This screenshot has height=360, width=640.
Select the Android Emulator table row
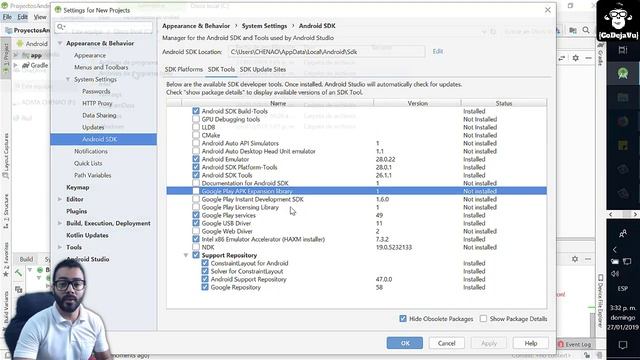(x=356, y=159)
